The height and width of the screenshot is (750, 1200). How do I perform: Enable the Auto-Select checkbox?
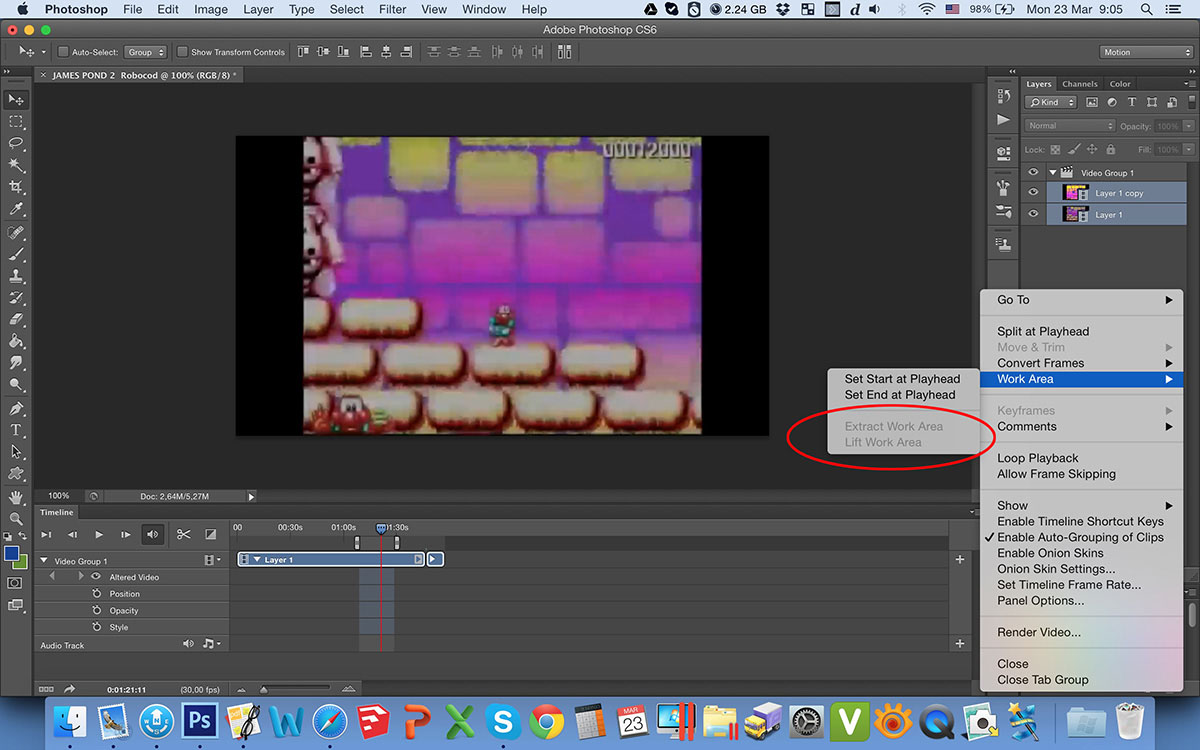coord(63,52)
